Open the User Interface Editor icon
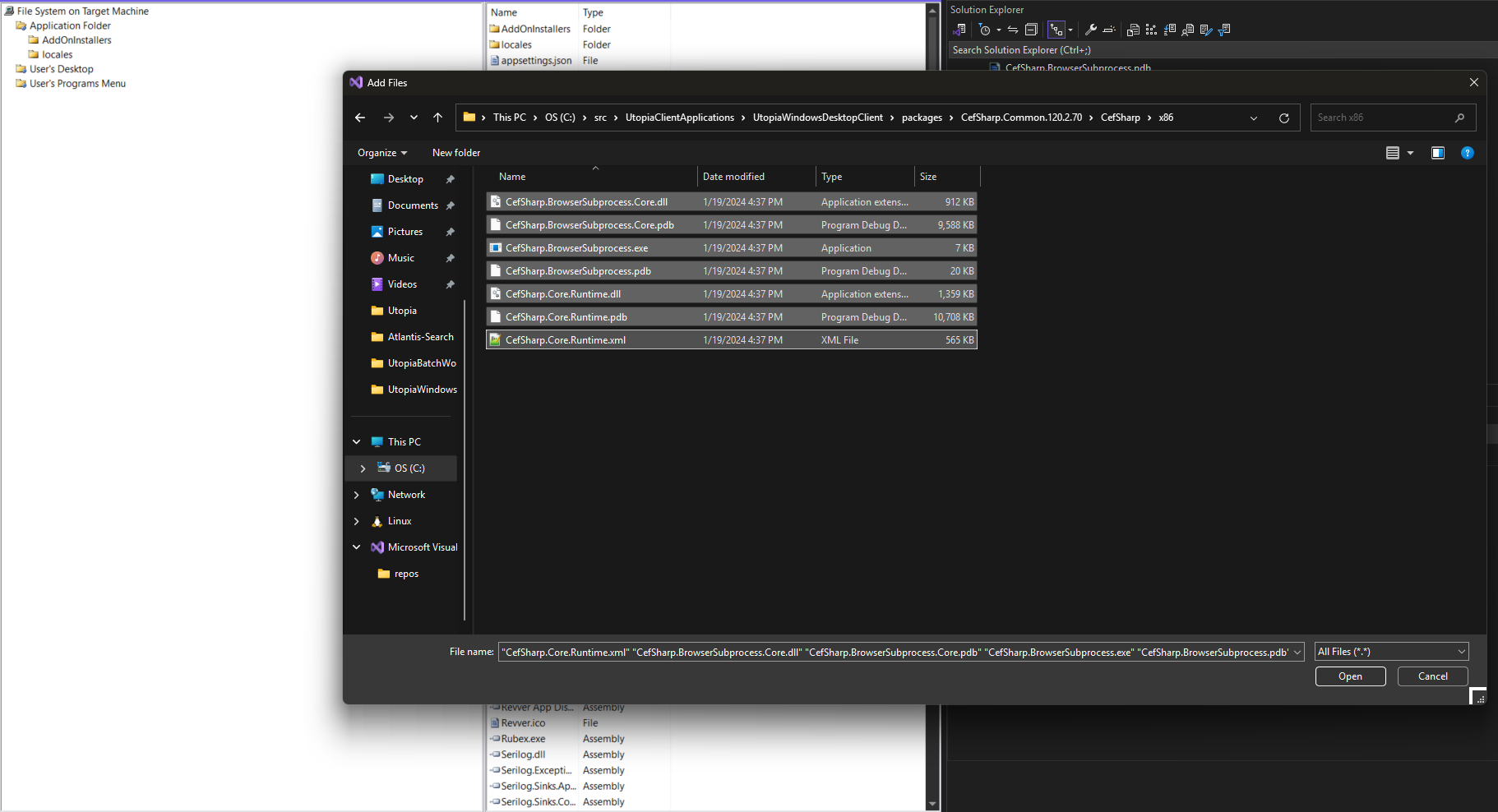 [x=1187, y=30]
